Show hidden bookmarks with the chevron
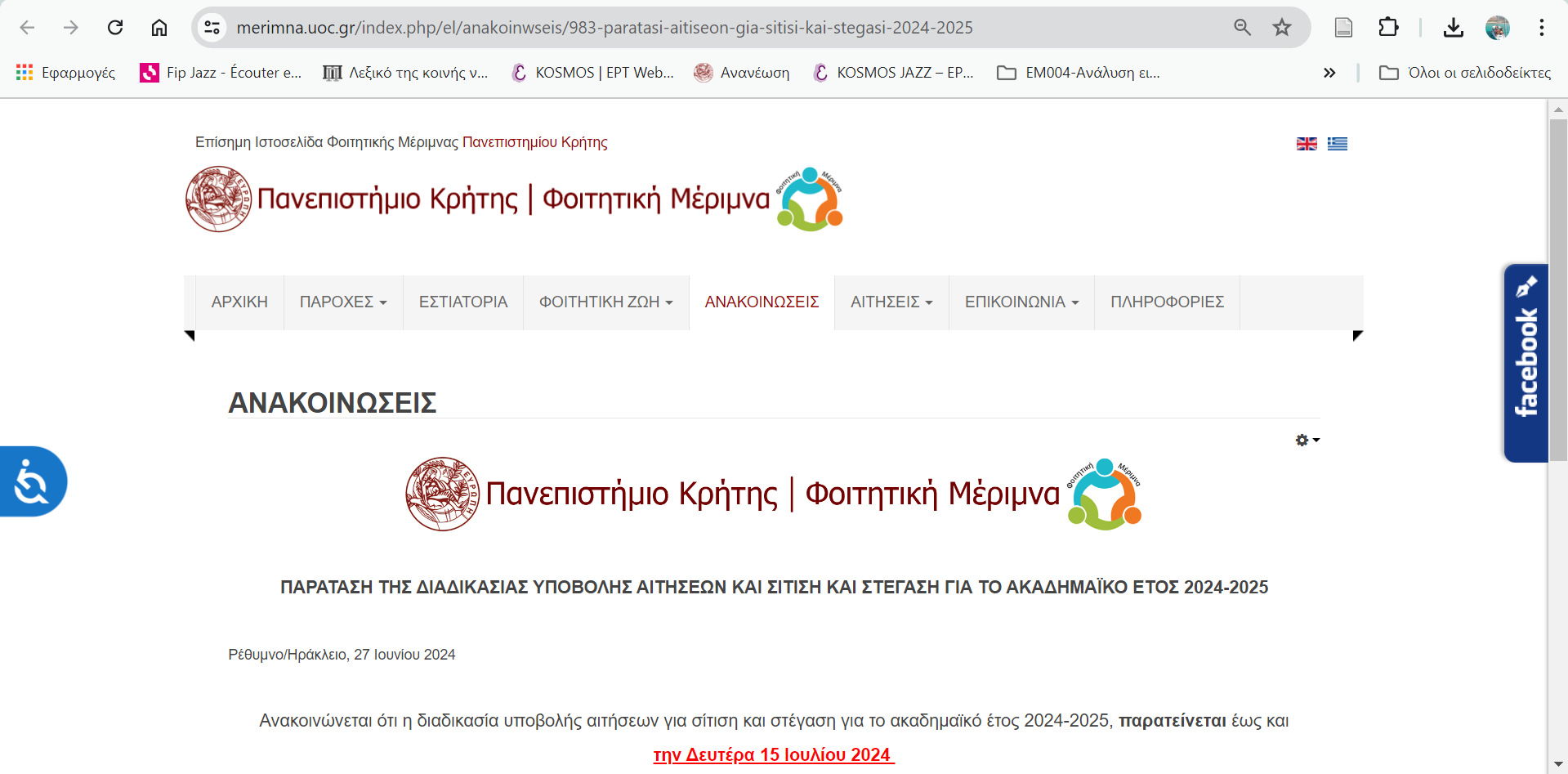1568x774 pixels. click(x=1329, y=72)
